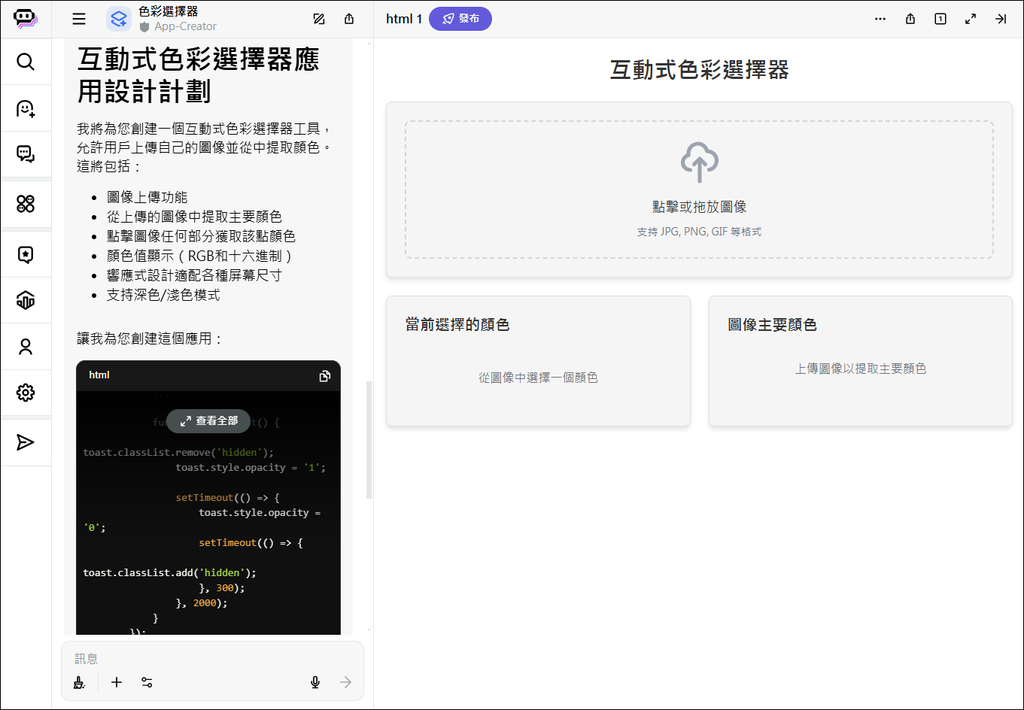Click the 從上傳的圖像中提取主要顏色 bullet item

pyautogui.click(x=195, y=217)
